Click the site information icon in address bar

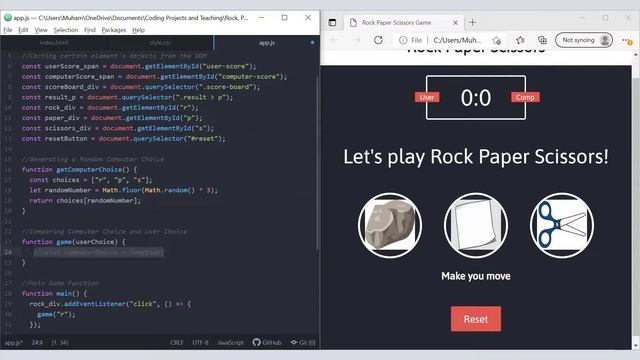(403, 40)
